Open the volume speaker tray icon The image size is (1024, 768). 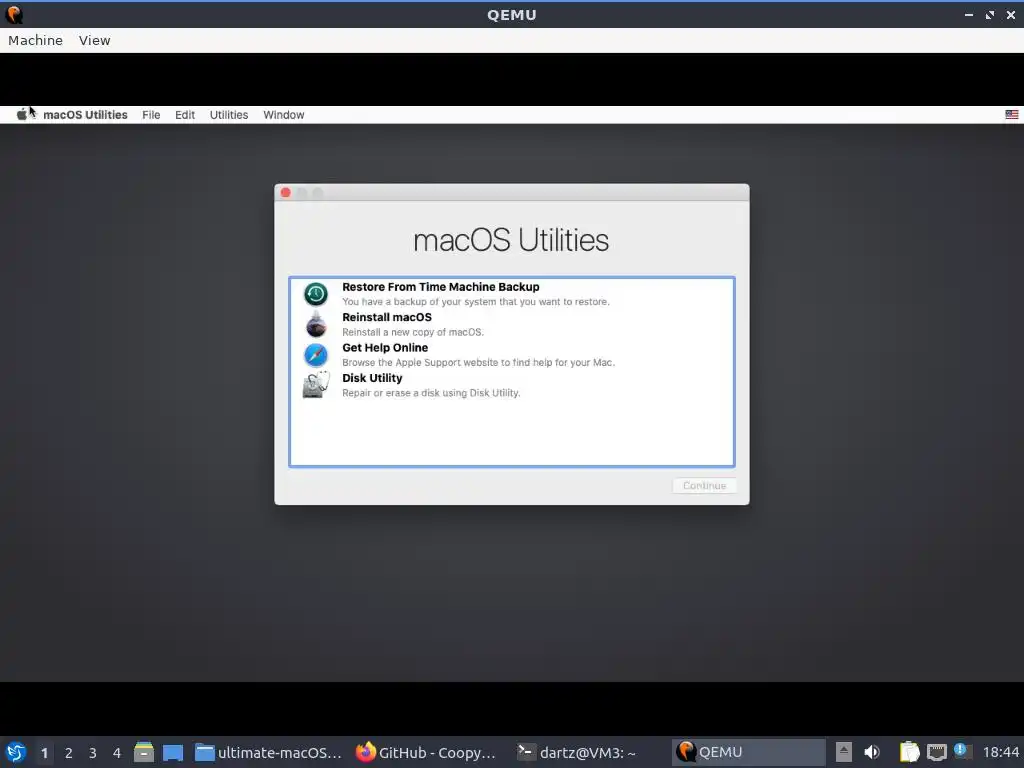tap(872, 752)
